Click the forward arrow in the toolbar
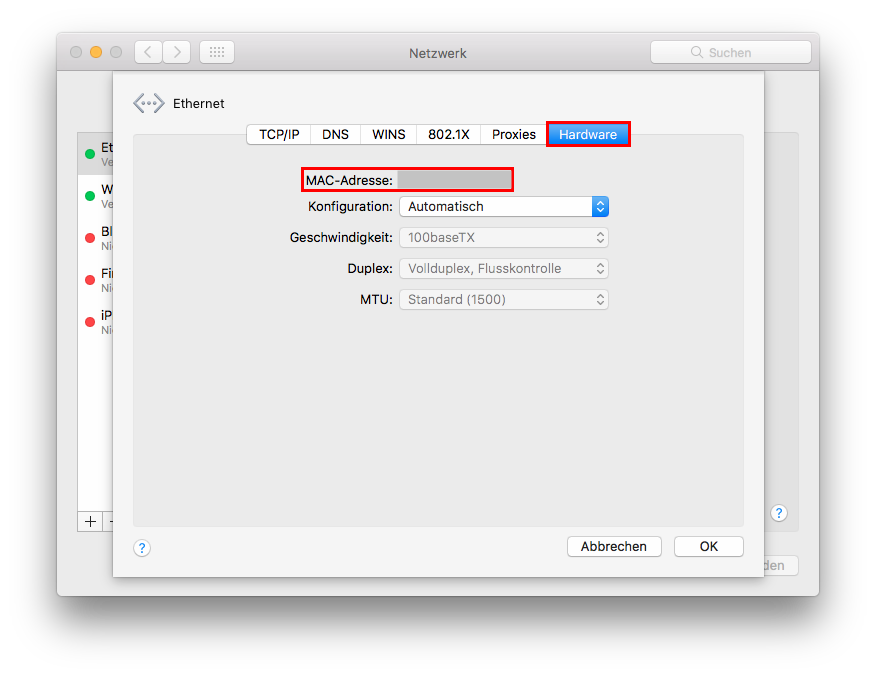Viewport: 874px width, 675px height. click(177, 52)
